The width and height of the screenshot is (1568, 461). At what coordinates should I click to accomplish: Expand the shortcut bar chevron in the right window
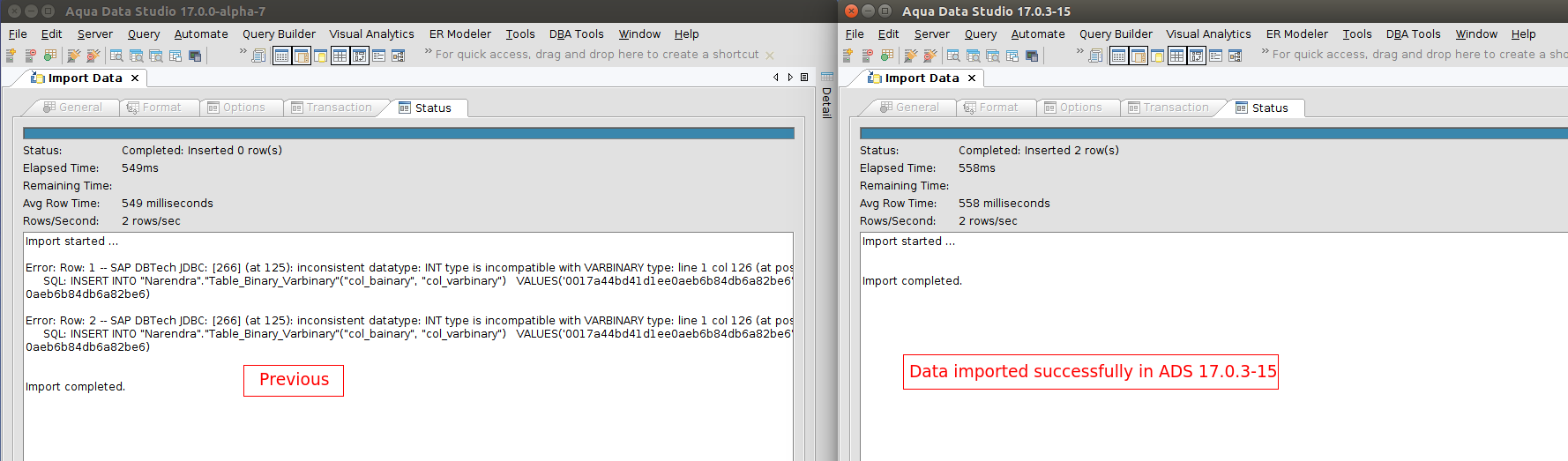[1265, 52]
